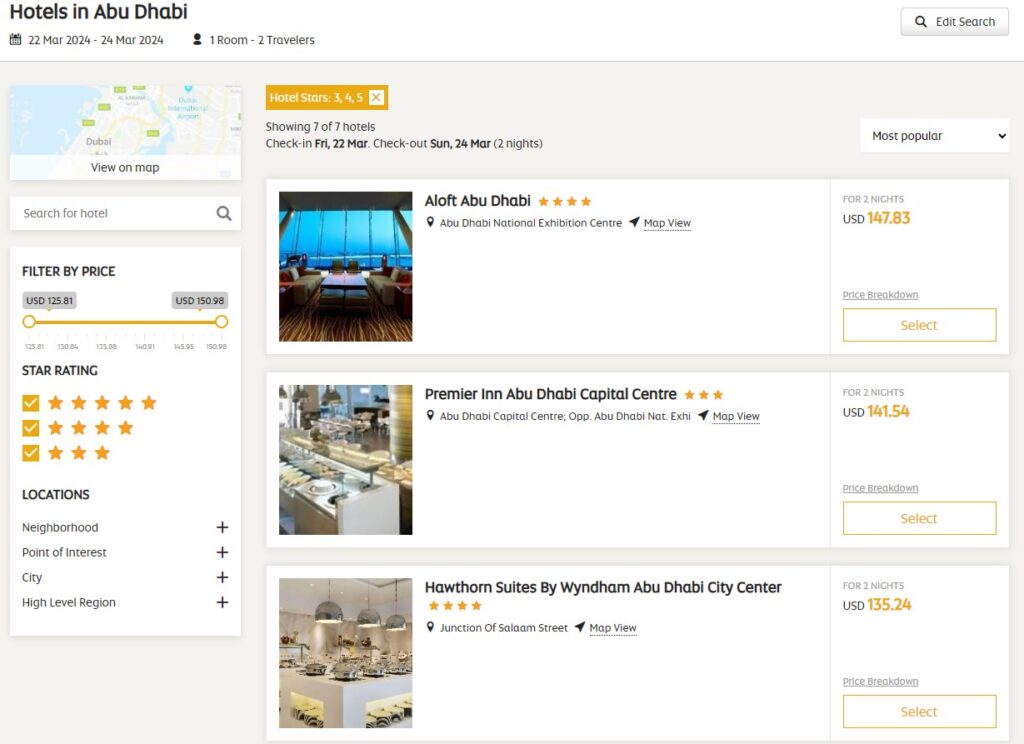Expand the City locations filter
Screen dimensions: 1024x744
tap(222, 577)
